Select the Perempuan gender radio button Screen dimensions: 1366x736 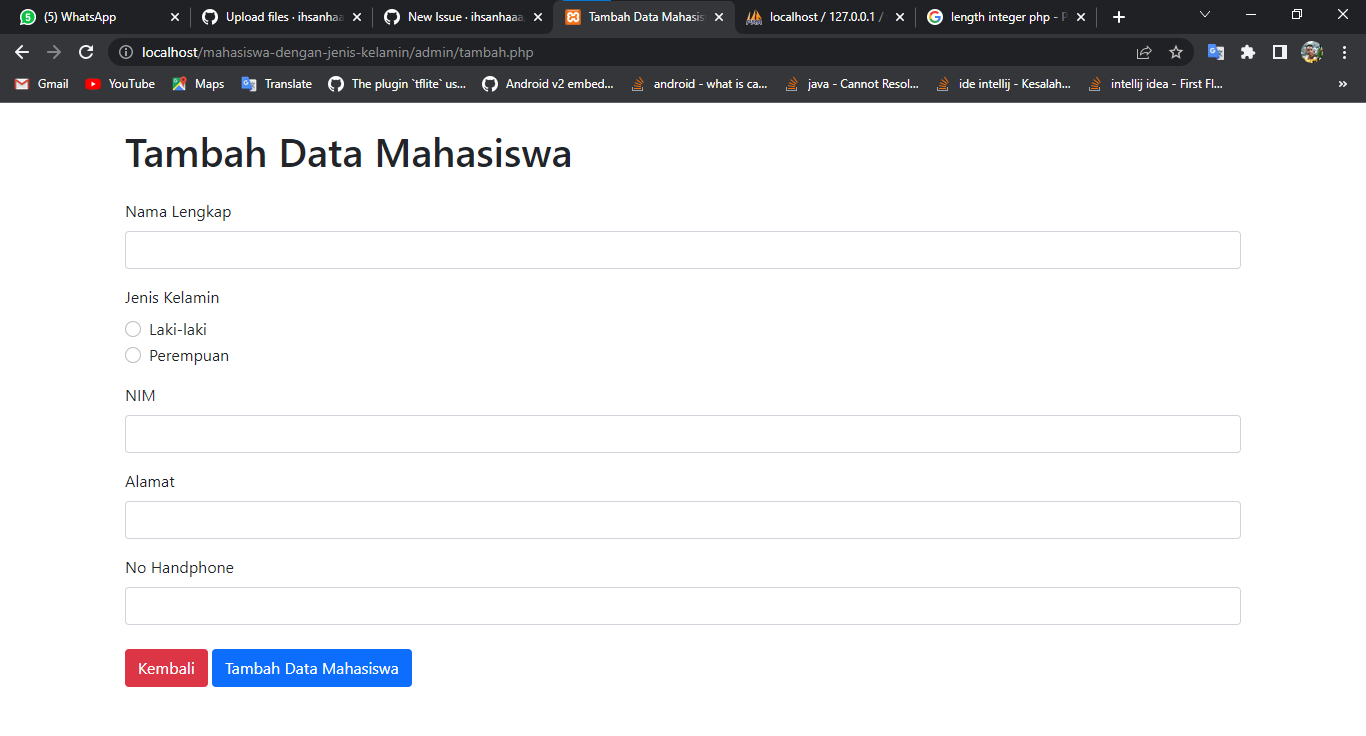pyautogui.click(x=133, y=354)
